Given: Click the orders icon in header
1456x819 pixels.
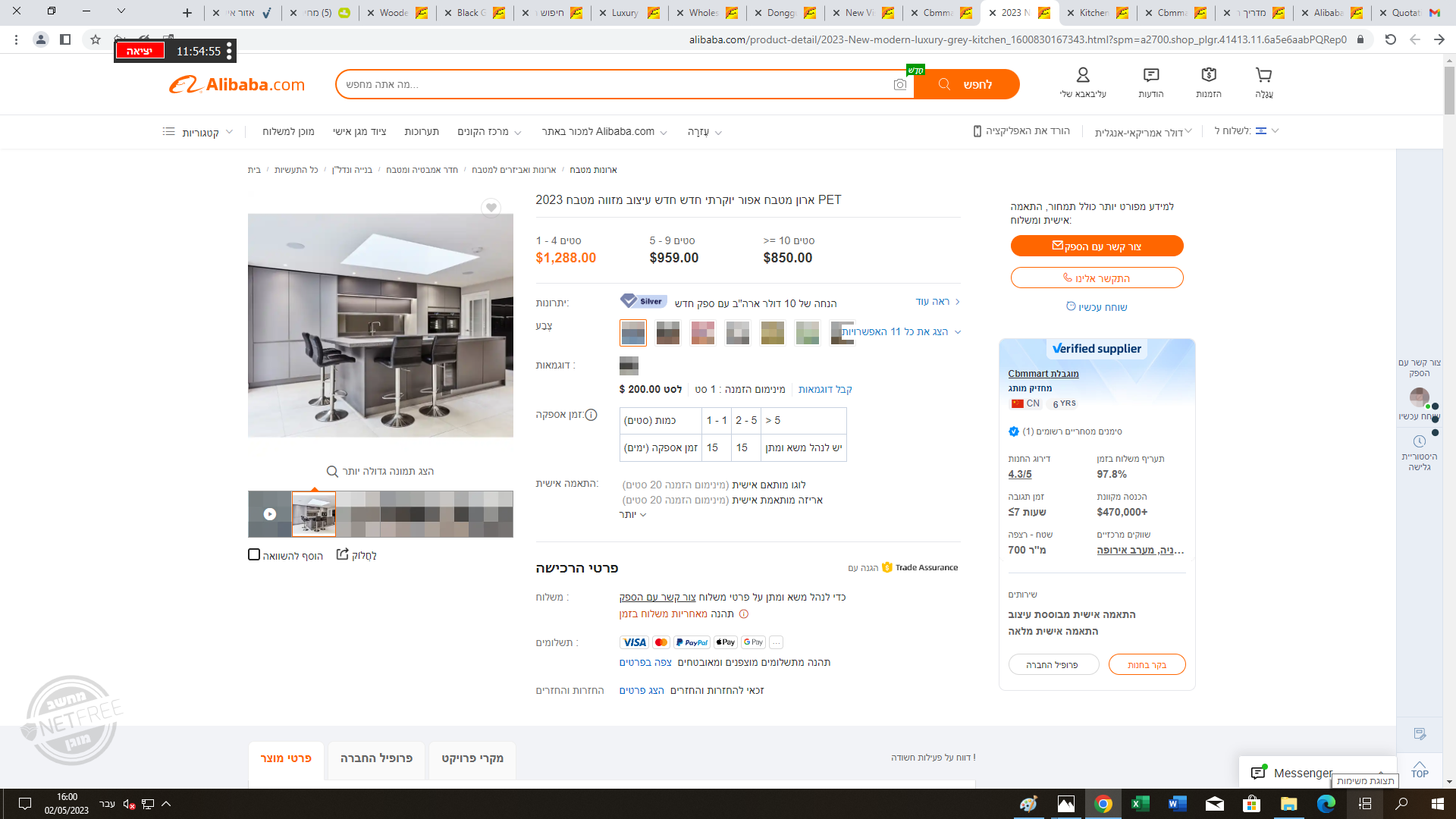Looking at the screenshot, I should 1208,76.
